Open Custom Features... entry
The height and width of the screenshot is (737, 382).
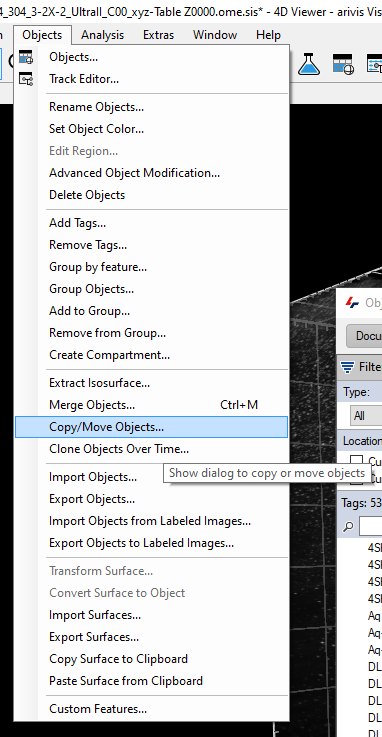click(x=151, y=709)
